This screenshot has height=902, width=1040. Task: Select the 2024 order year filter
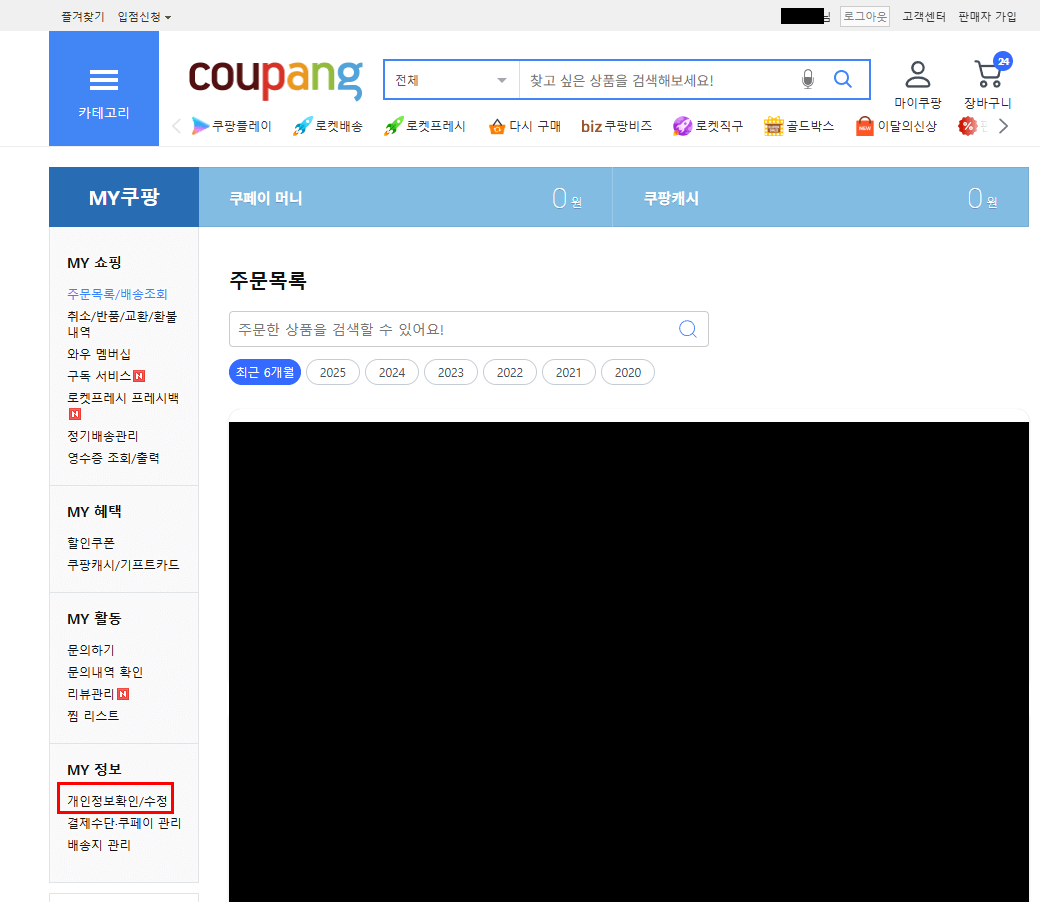coord(391,371)
